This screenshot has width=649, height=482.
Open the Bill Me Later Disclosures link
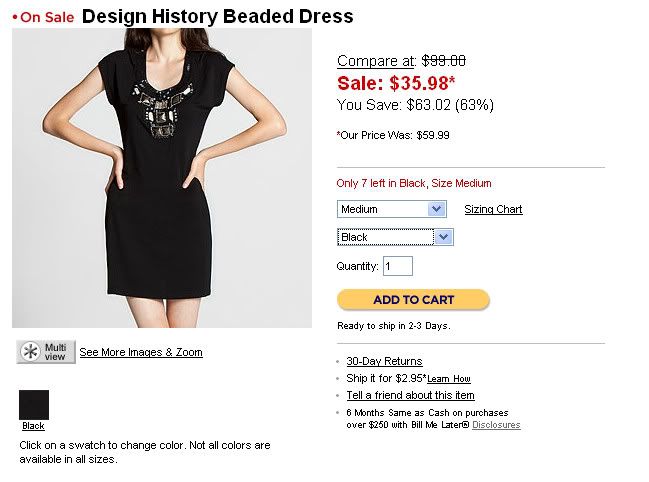[x=496, y=425]
